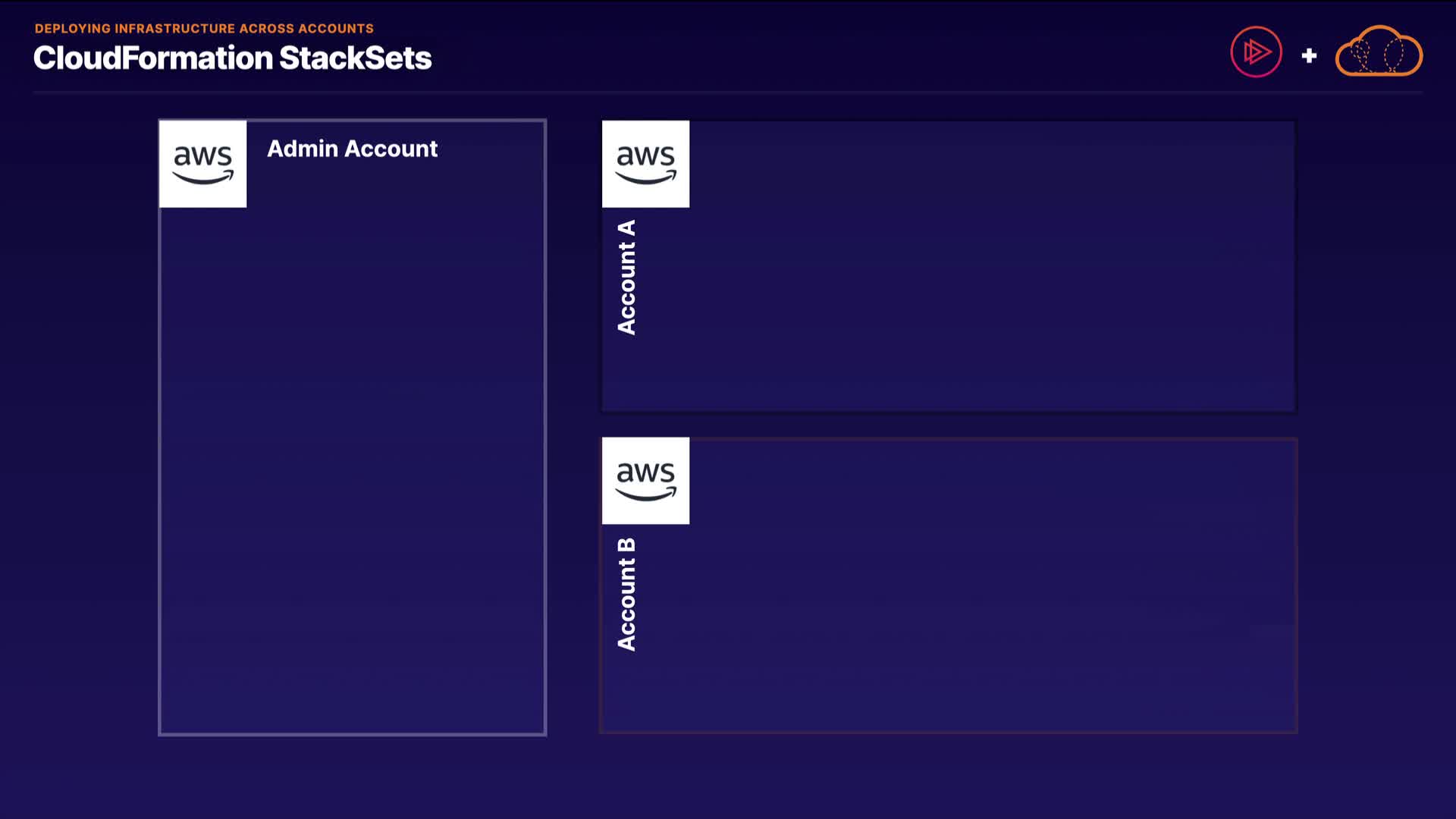Select the vertical Account B label
This screenshot has height=819, width=1456.
626,595
